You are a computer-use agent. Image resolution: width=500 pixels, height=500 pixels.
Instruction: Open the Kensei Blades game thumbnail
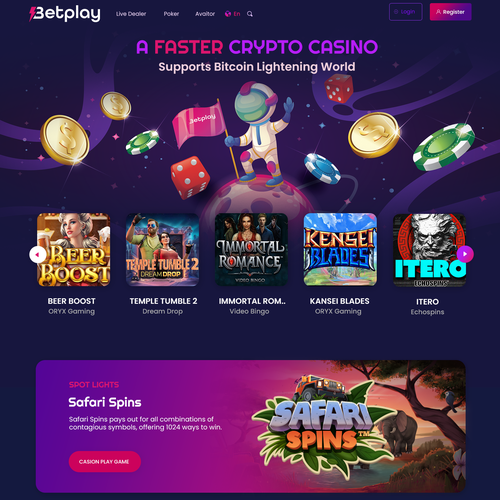point(340,250)
